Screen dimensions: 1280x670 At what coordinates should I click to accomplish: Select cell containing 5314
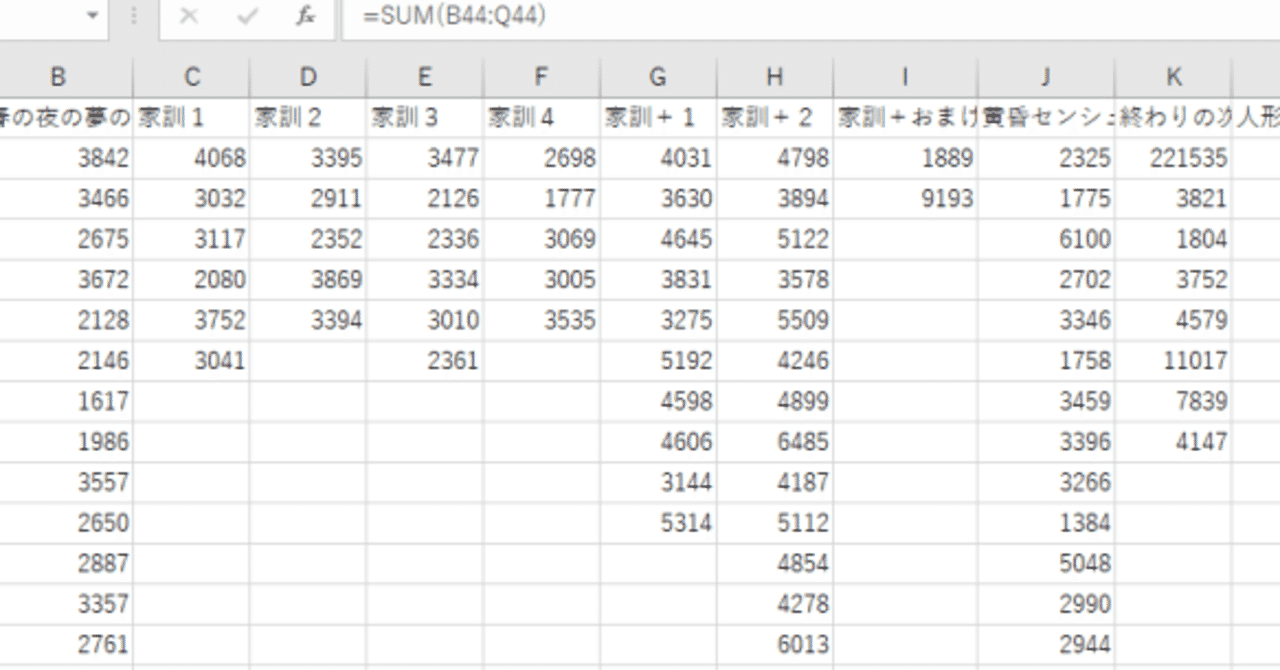pos(658,523)
